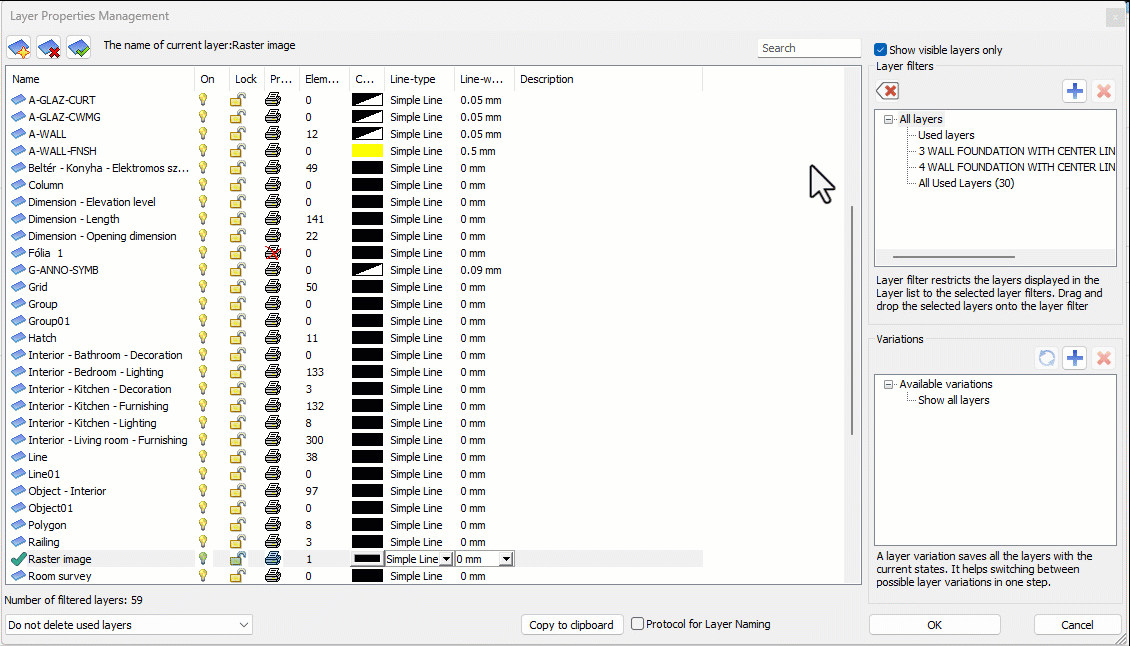Select Used layers filter

tap(946, 136)
